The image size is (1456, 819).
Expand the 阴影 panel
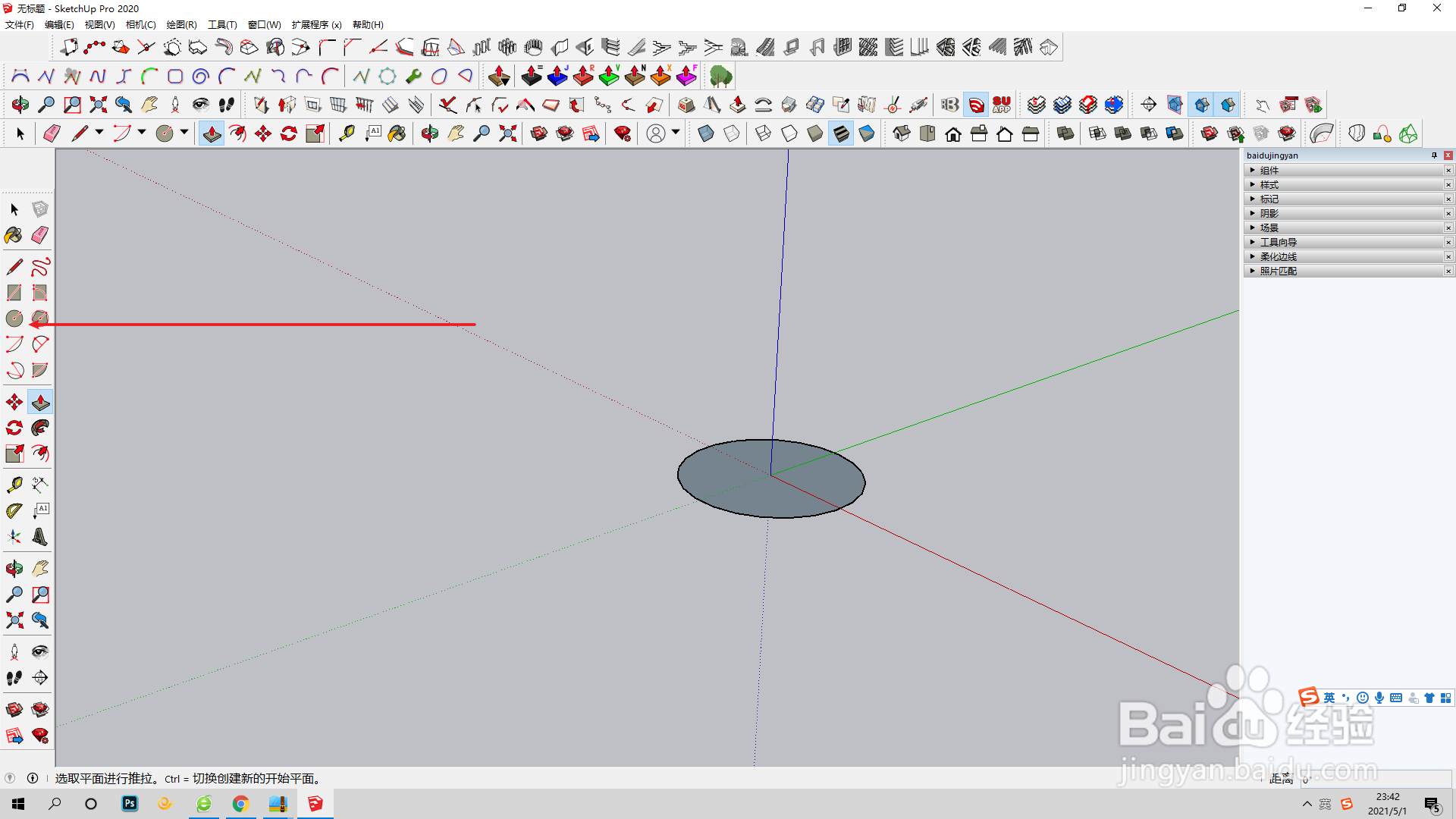(x=1269, y=214)
